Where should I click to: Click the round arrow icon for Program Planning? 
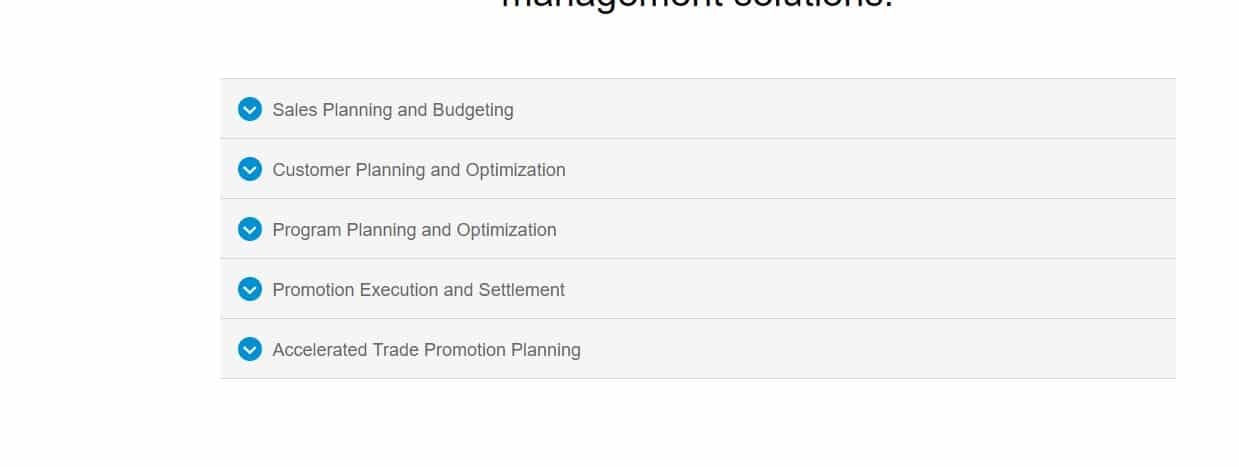tap(250, 229)
